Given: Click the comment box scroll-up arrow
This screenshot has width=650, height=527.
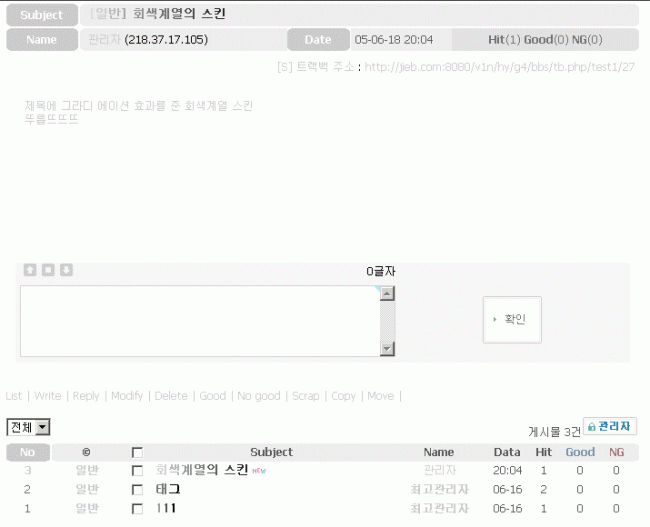Looking at the screenshot, I should (387, 294).
